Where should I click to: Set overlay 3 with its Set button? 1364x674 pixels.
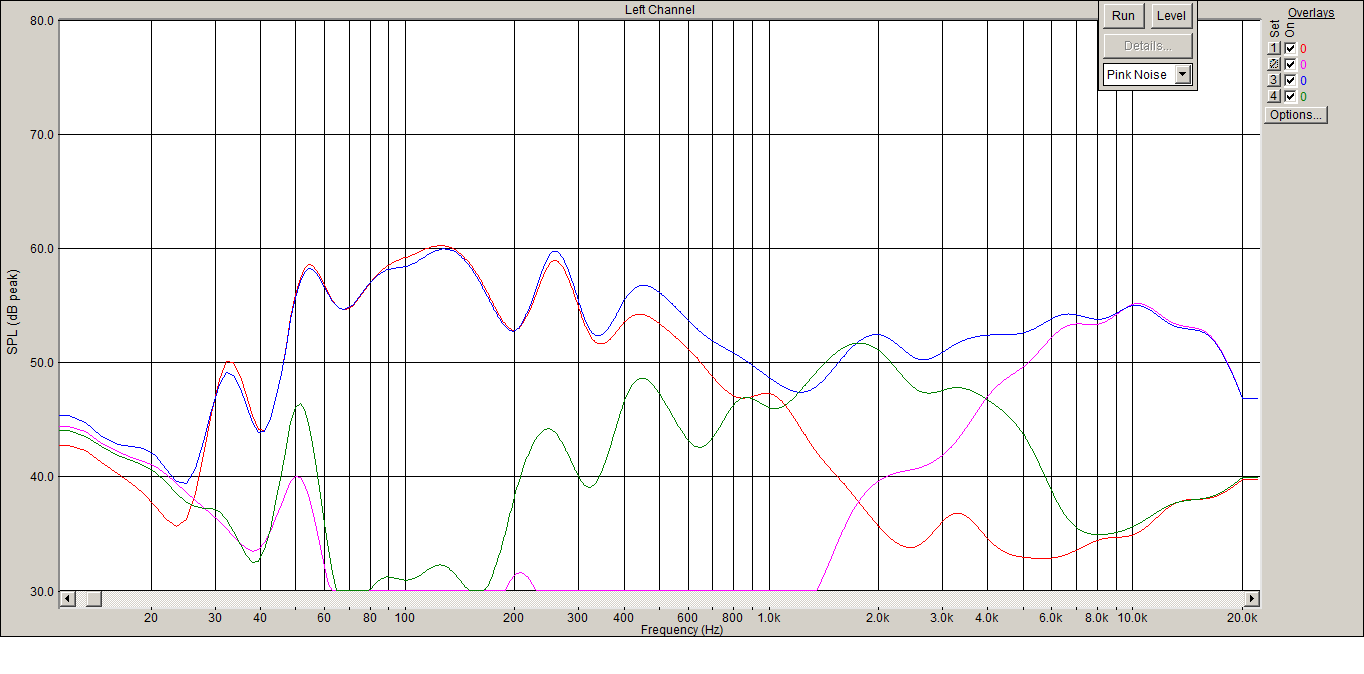(1274, 80)
